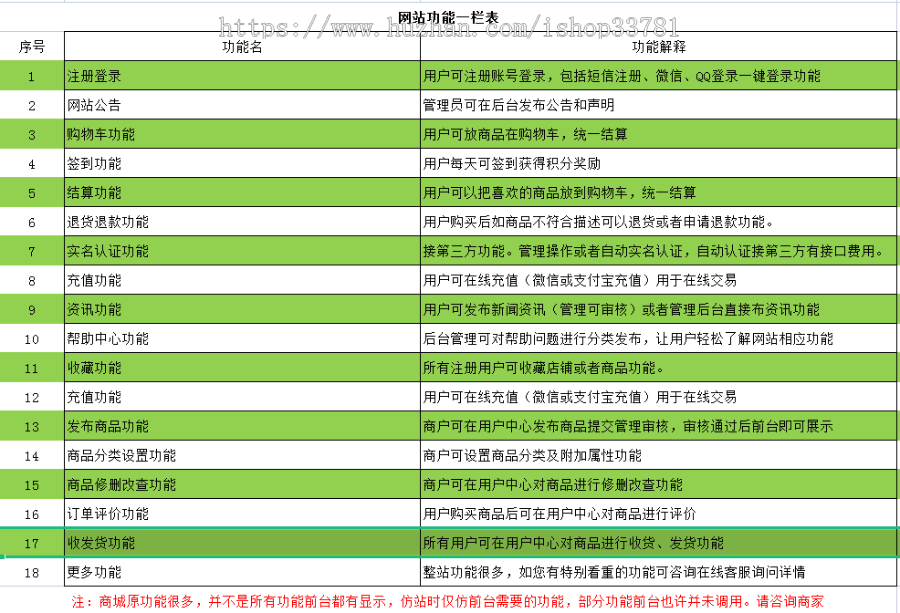Select the 收发货功能 cell
Viewport: 900px width, 613px height.
pyautogui.click(x=242, y=542)
